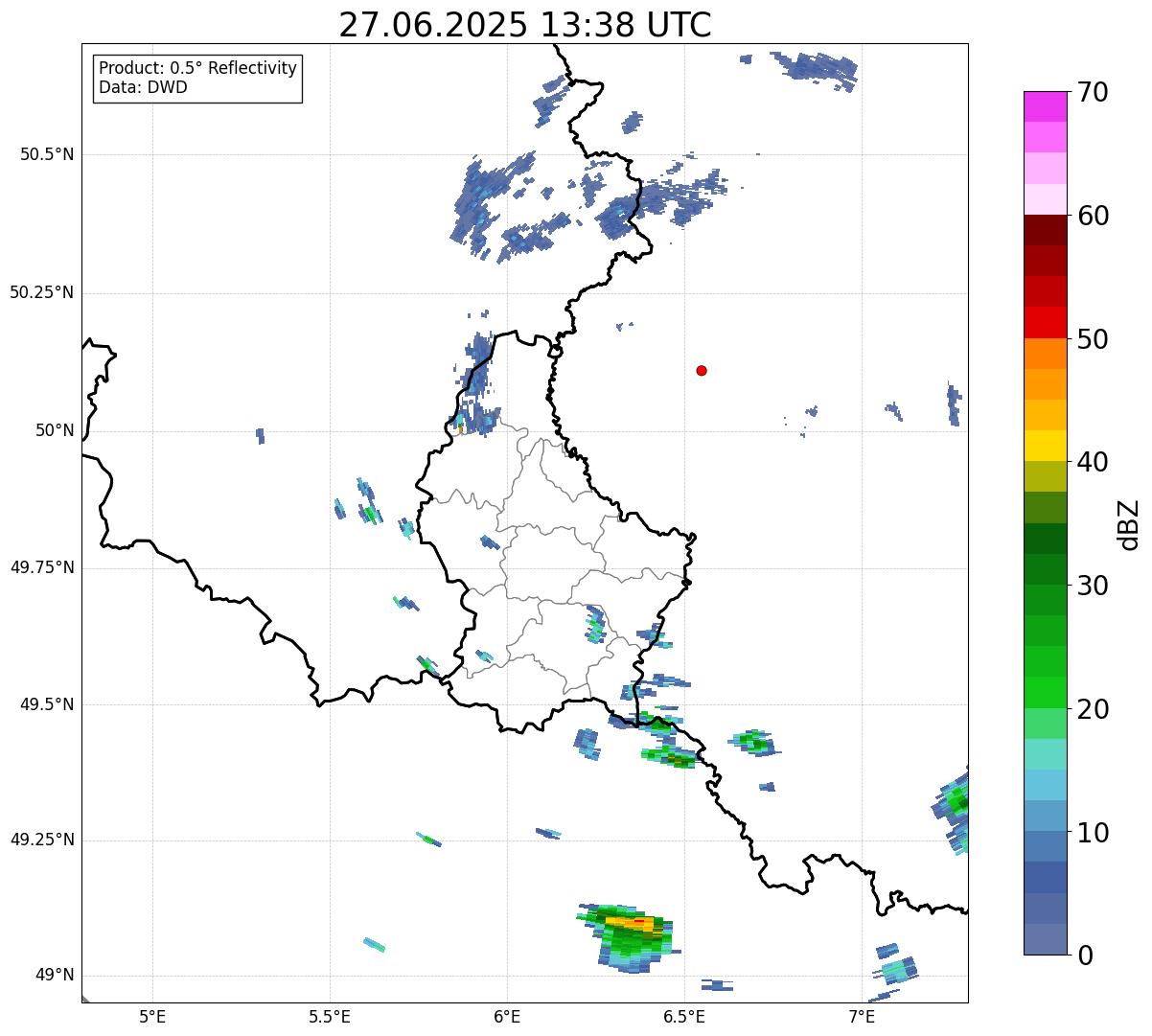Click the red station marker dot

tap(702, 370)
